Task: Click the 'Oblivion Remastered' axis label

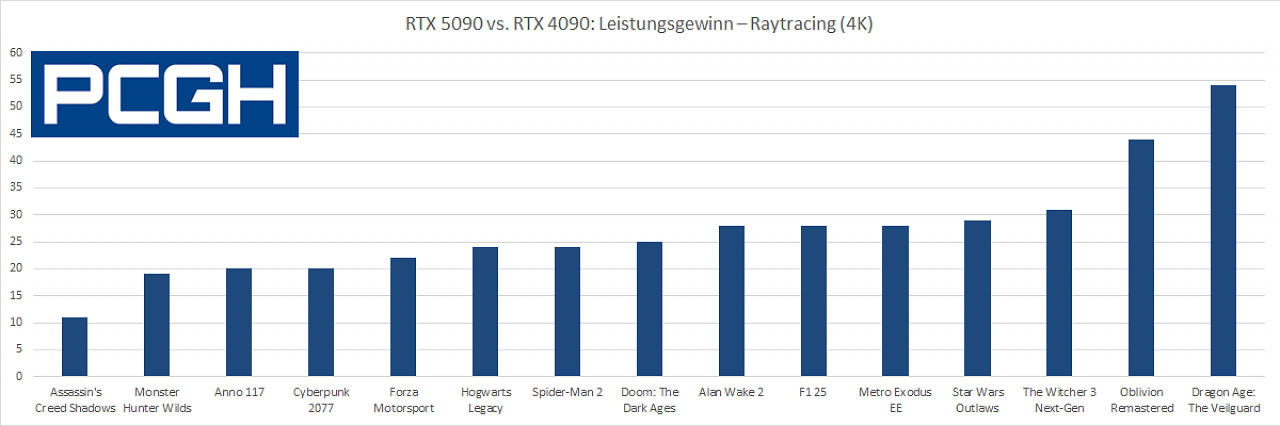Action: point(1141,399)
